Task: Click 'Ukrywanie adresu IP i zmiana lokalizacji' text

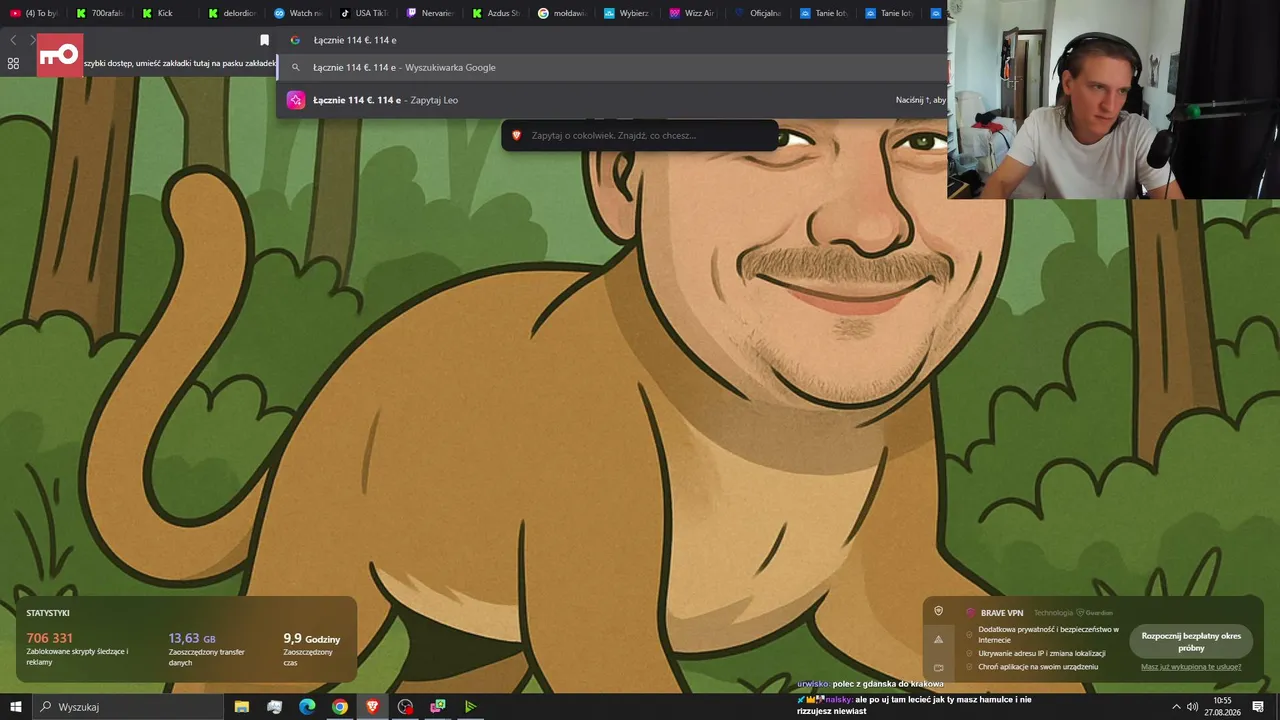Action: click(x=1042, y=653)
